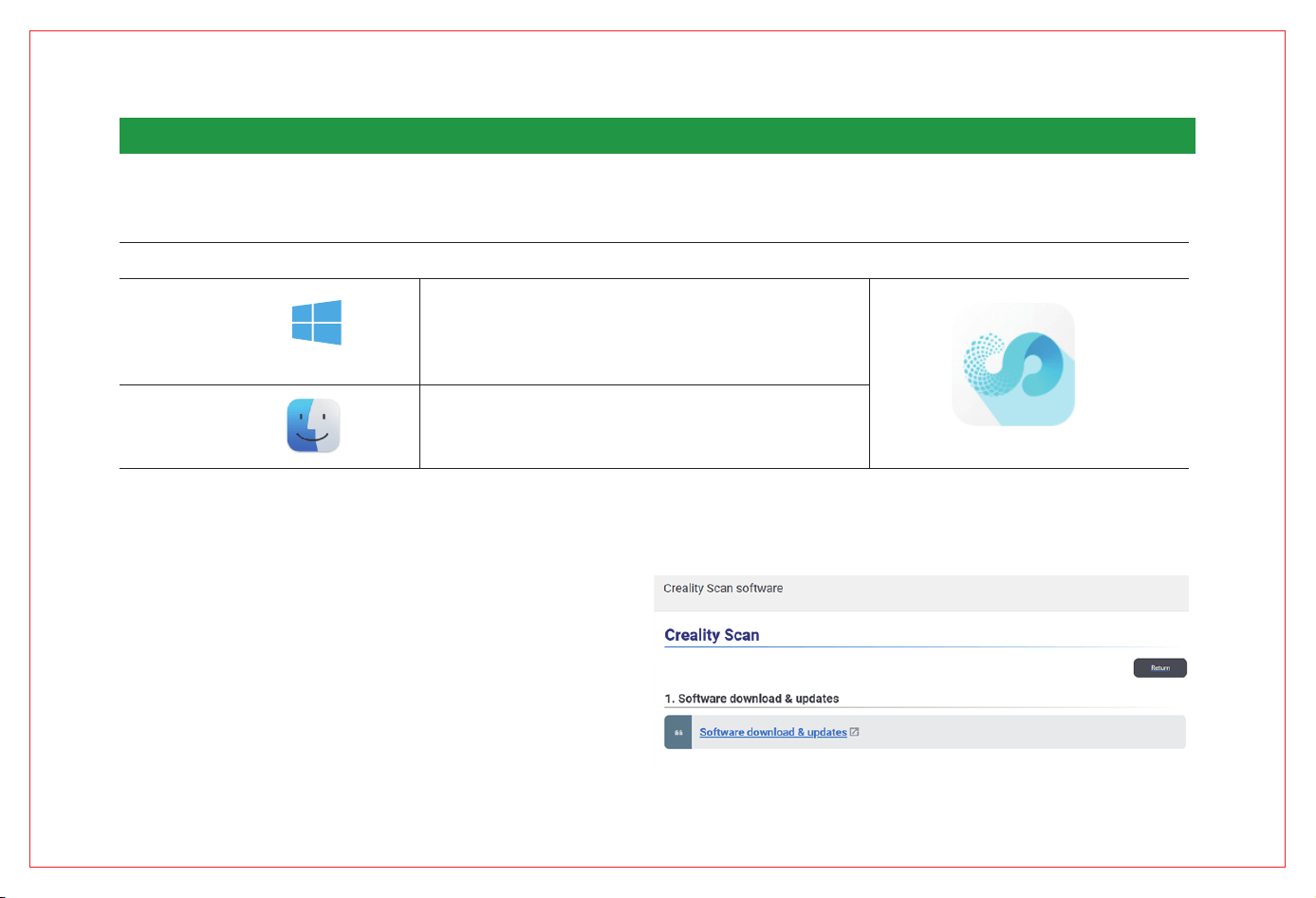The height and width of the screenshot is (898, 1316).
Task: Click the external link arrow icon
Action: pos(855,732)
